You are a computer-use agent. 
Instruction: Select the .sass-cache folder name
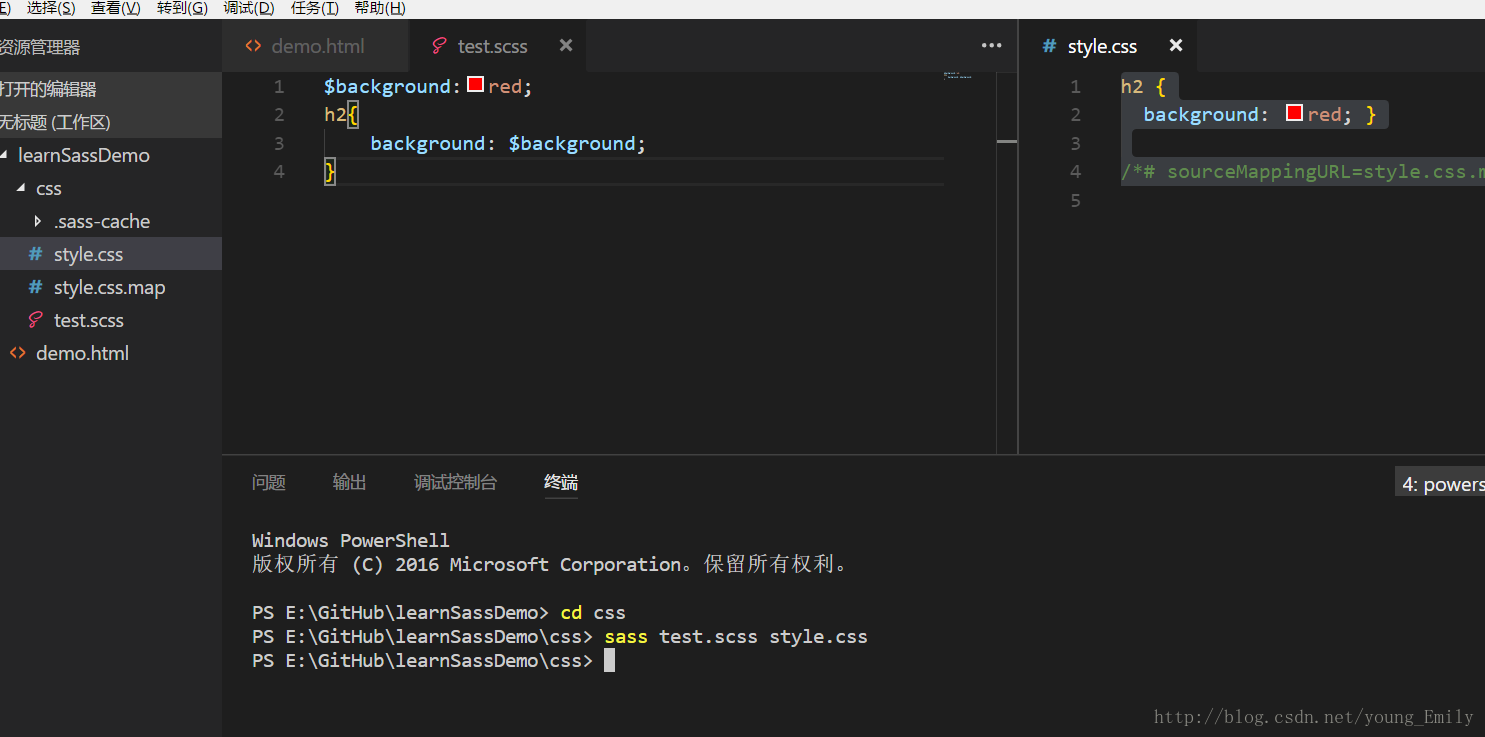point(102,221)
